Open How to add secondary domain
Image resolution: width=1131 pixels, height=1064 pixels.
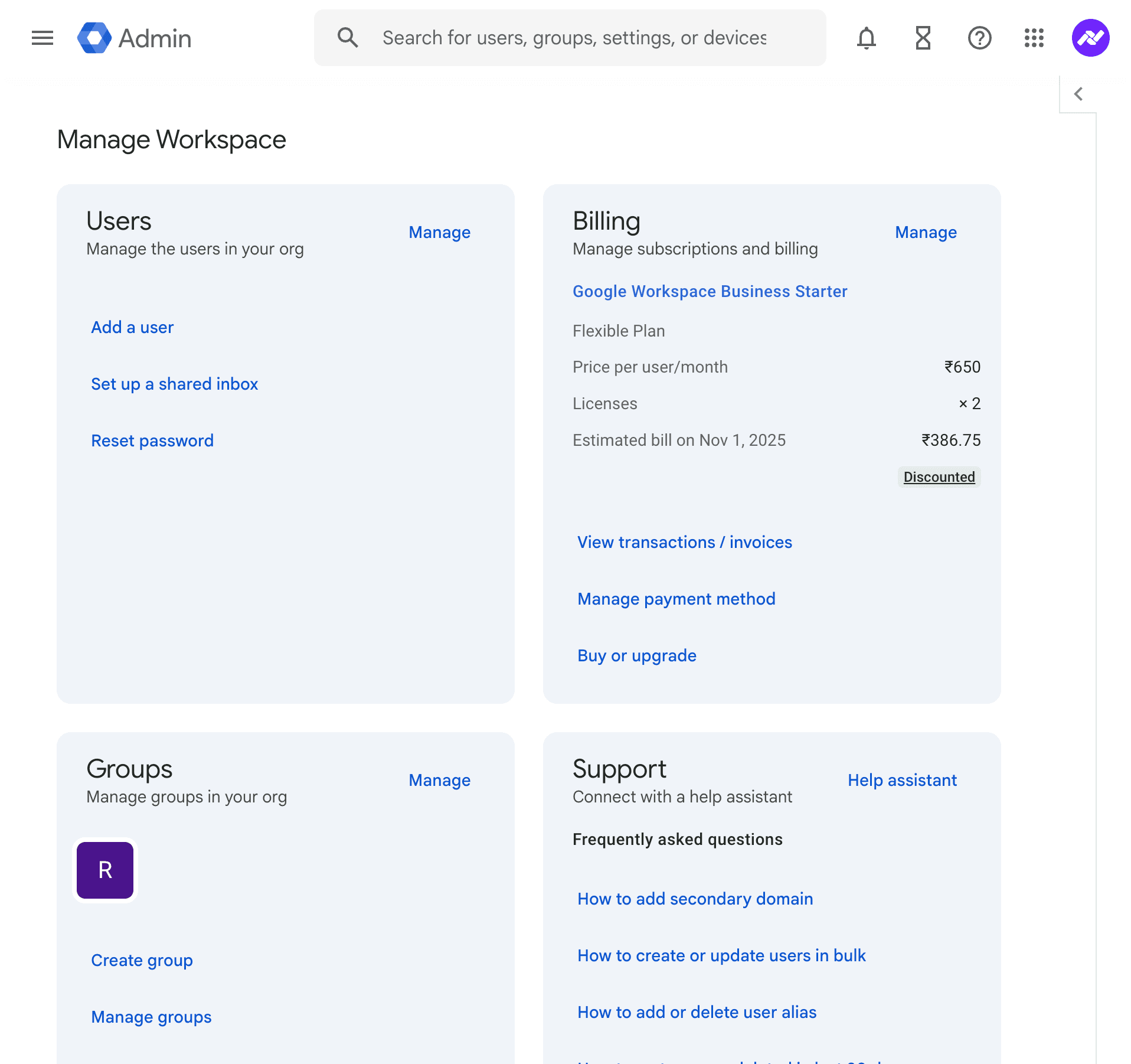pos(695,899)
